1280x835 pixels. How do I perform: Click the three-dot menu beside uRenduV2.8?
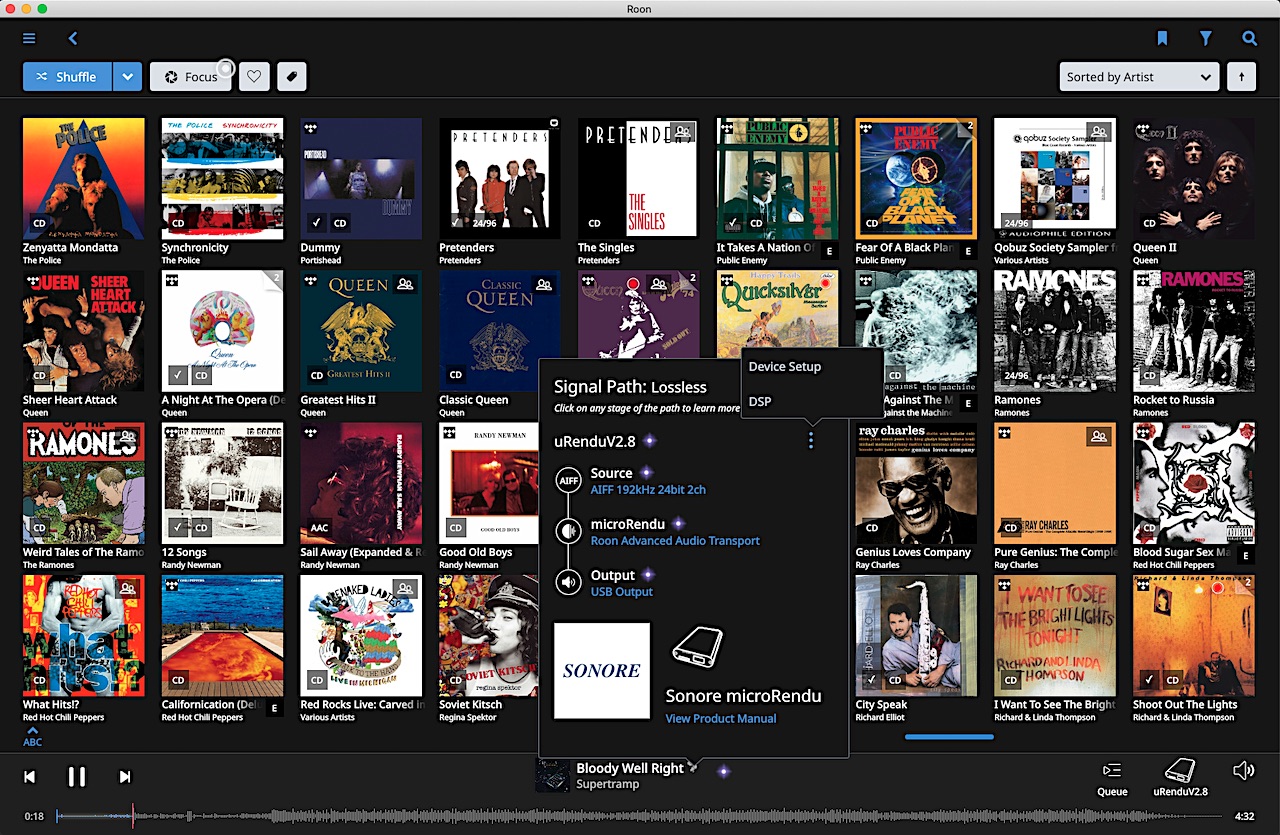pyautogui.click(x=811, y=441)
